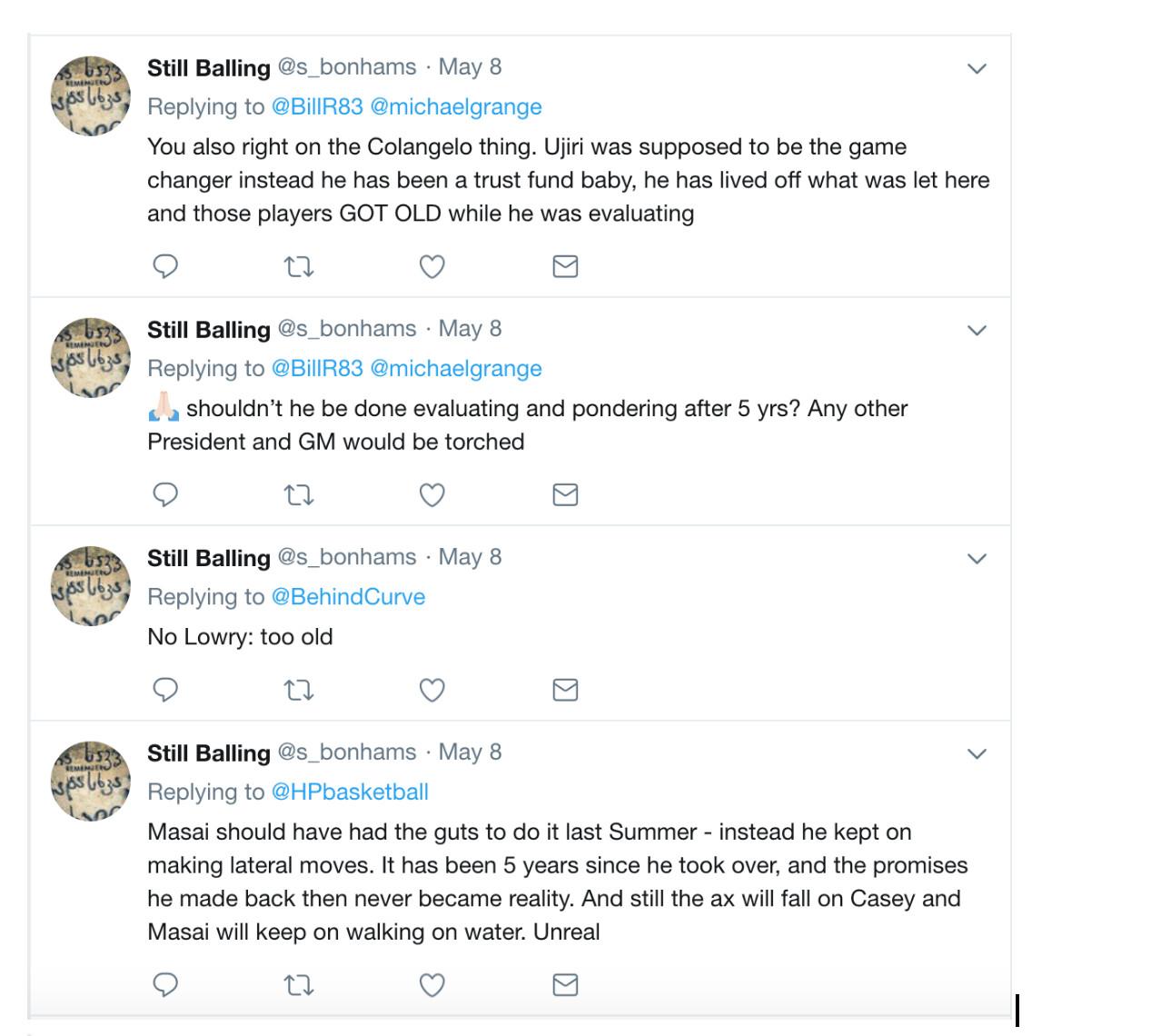Open the @HPbasketball mention link
Image resolution: width=1161 pixels, height=1036 pixels.
coord(350,792)
